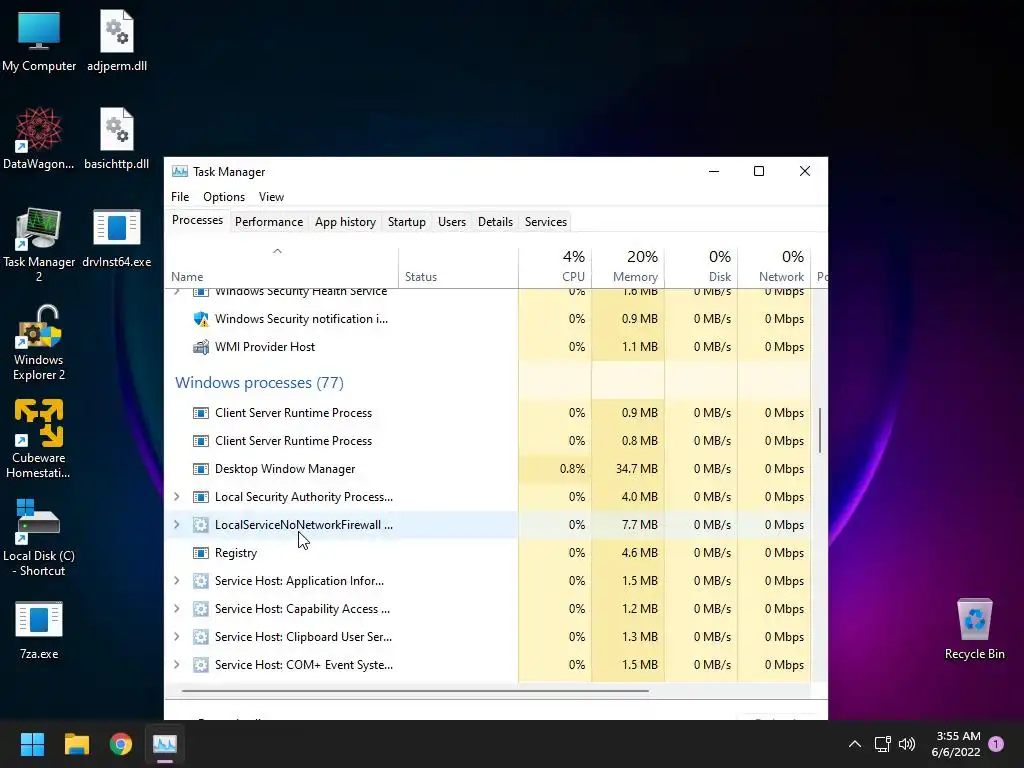
Task: Open the Options menu
Action: (x=224, y=197)
